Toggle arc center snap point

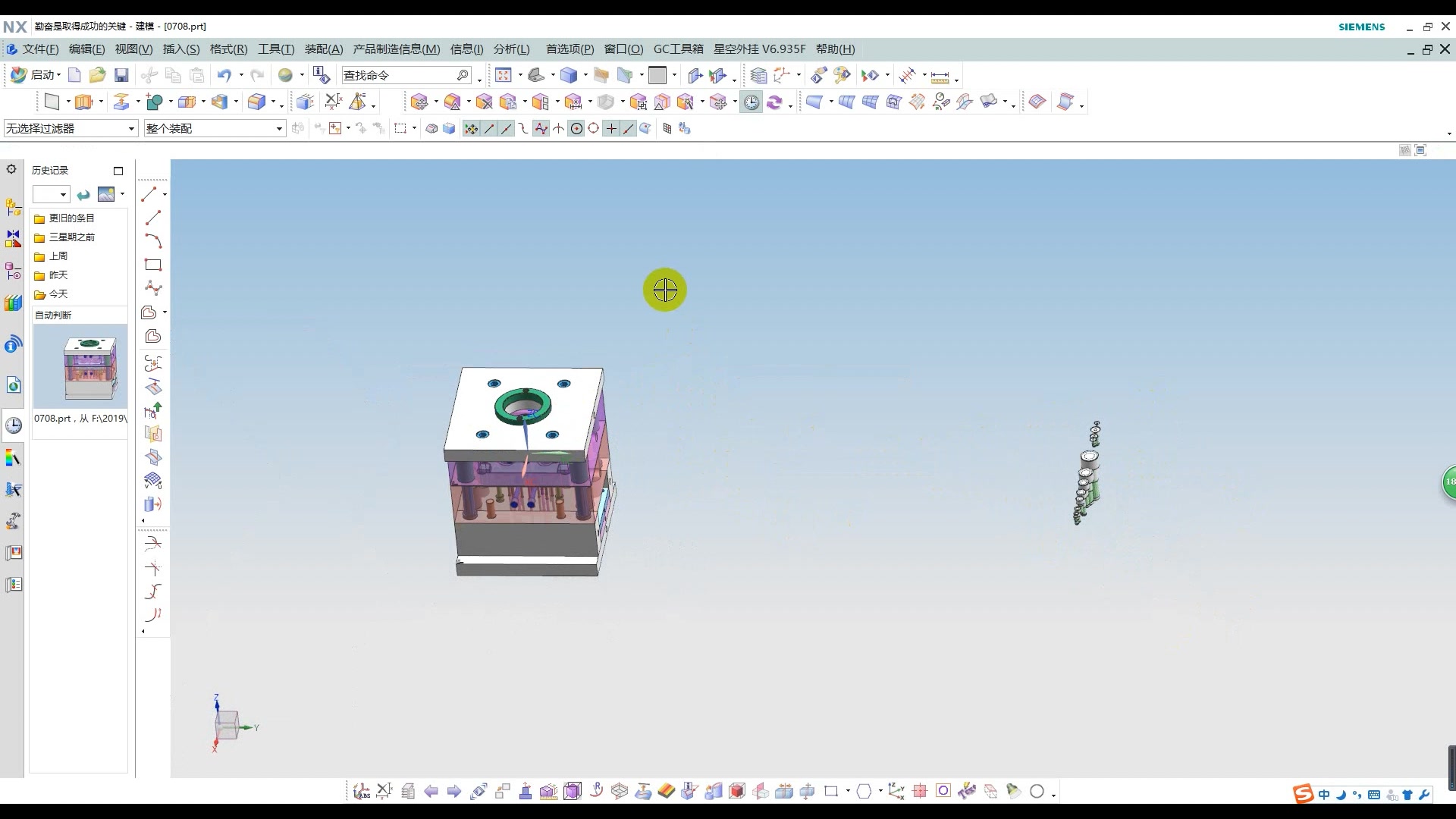pyautogui.click(x=576, y=129)
